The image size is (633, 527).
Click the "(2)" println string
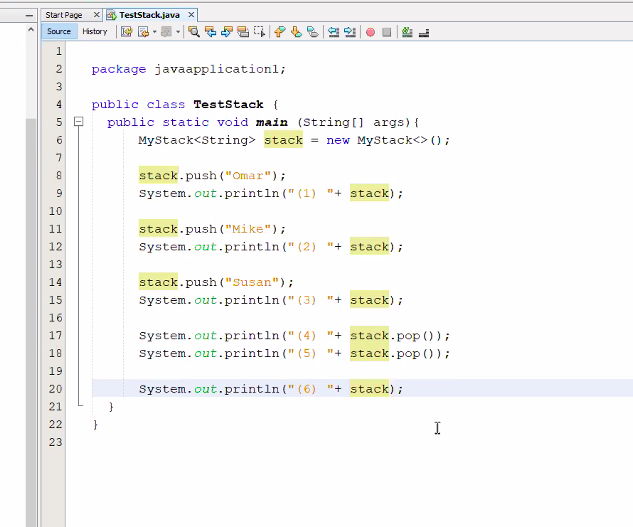click(310, 247)
